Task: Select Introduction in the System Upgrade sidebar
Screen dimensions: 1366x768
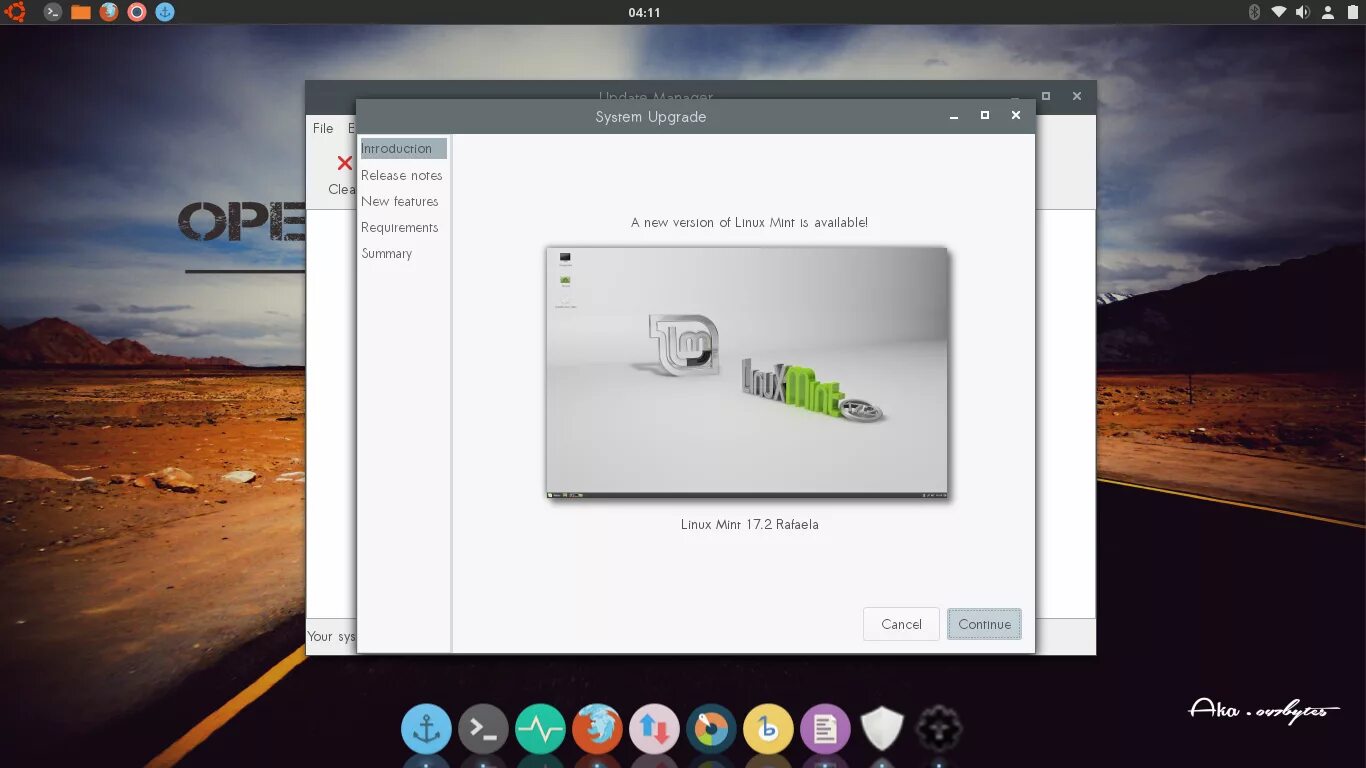Action: [x=403, y=148]
